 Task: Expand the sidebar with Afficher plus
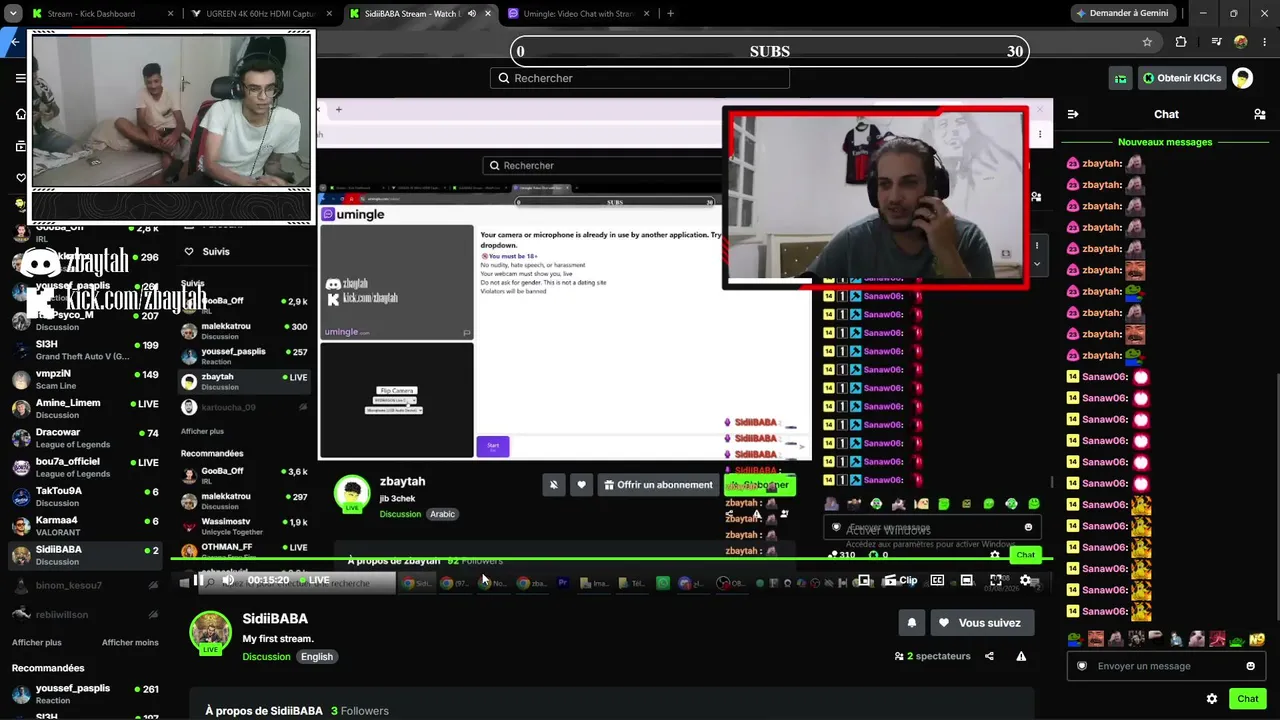(36, 642)
